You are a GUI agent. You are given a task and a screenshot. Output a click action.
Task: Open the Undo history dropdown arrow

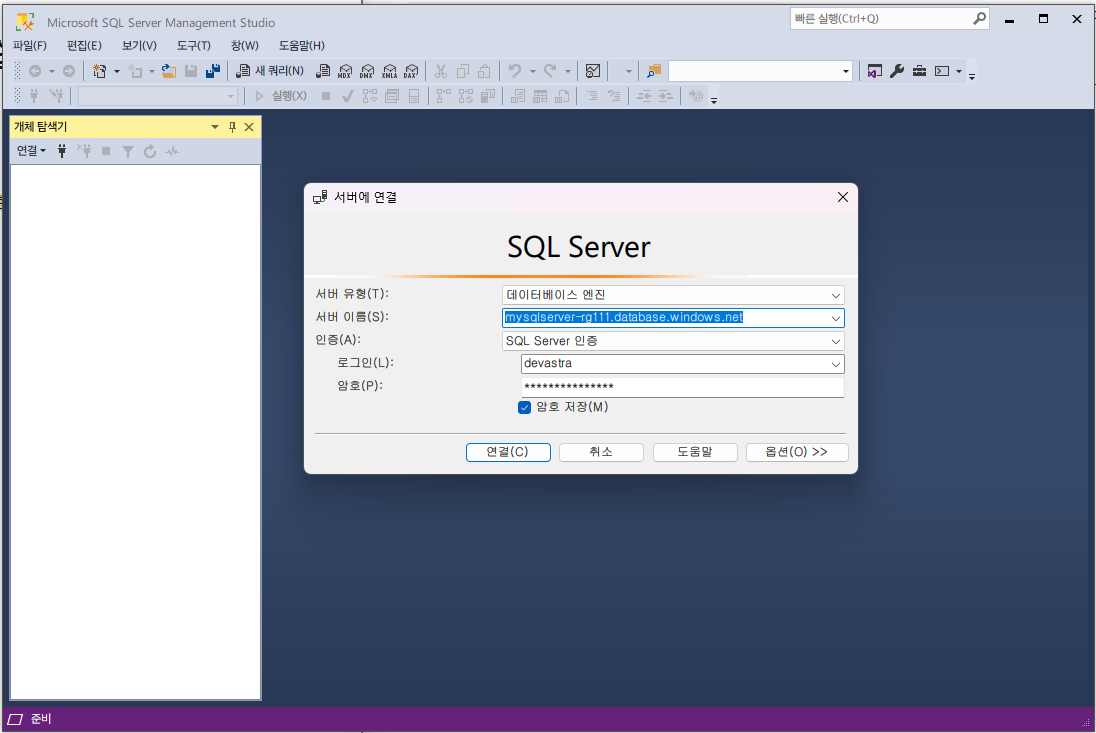pos(533,71)
